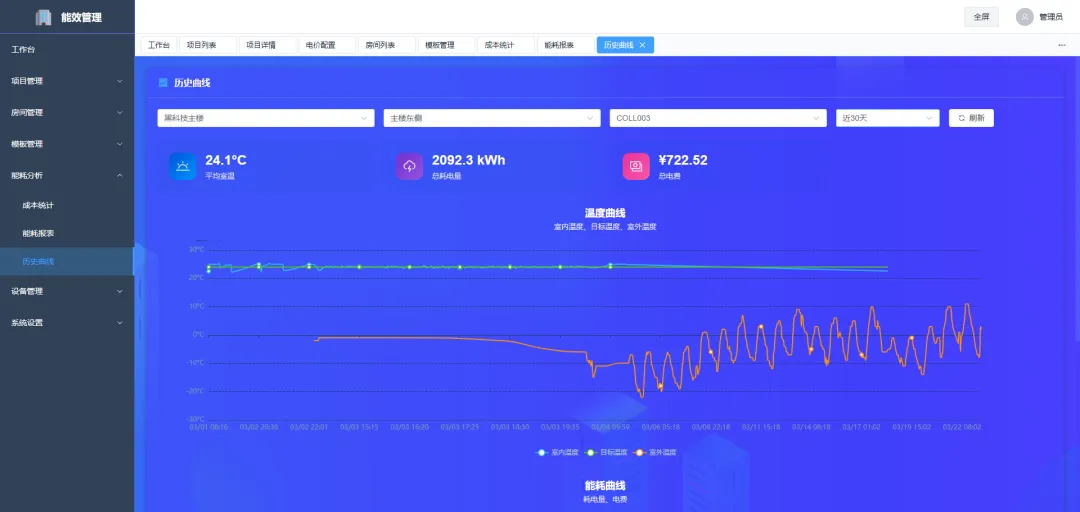
Task: Close the 历史曲线 tab with its X
Action: click(x=642, y=45)
